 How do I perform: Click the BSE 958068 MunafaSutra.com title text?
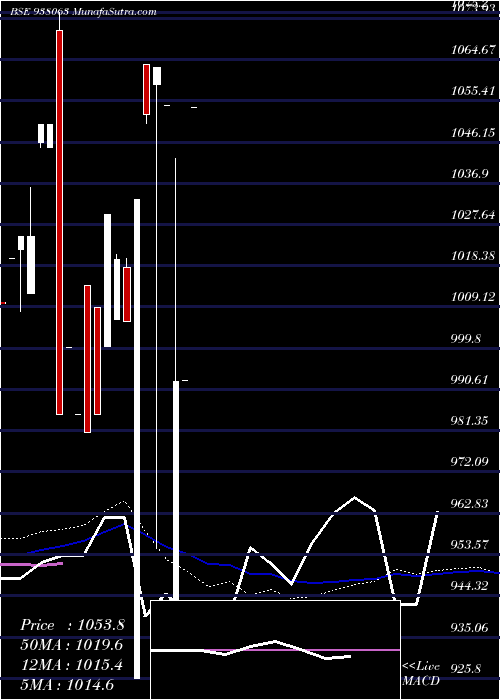click(83, 12)
